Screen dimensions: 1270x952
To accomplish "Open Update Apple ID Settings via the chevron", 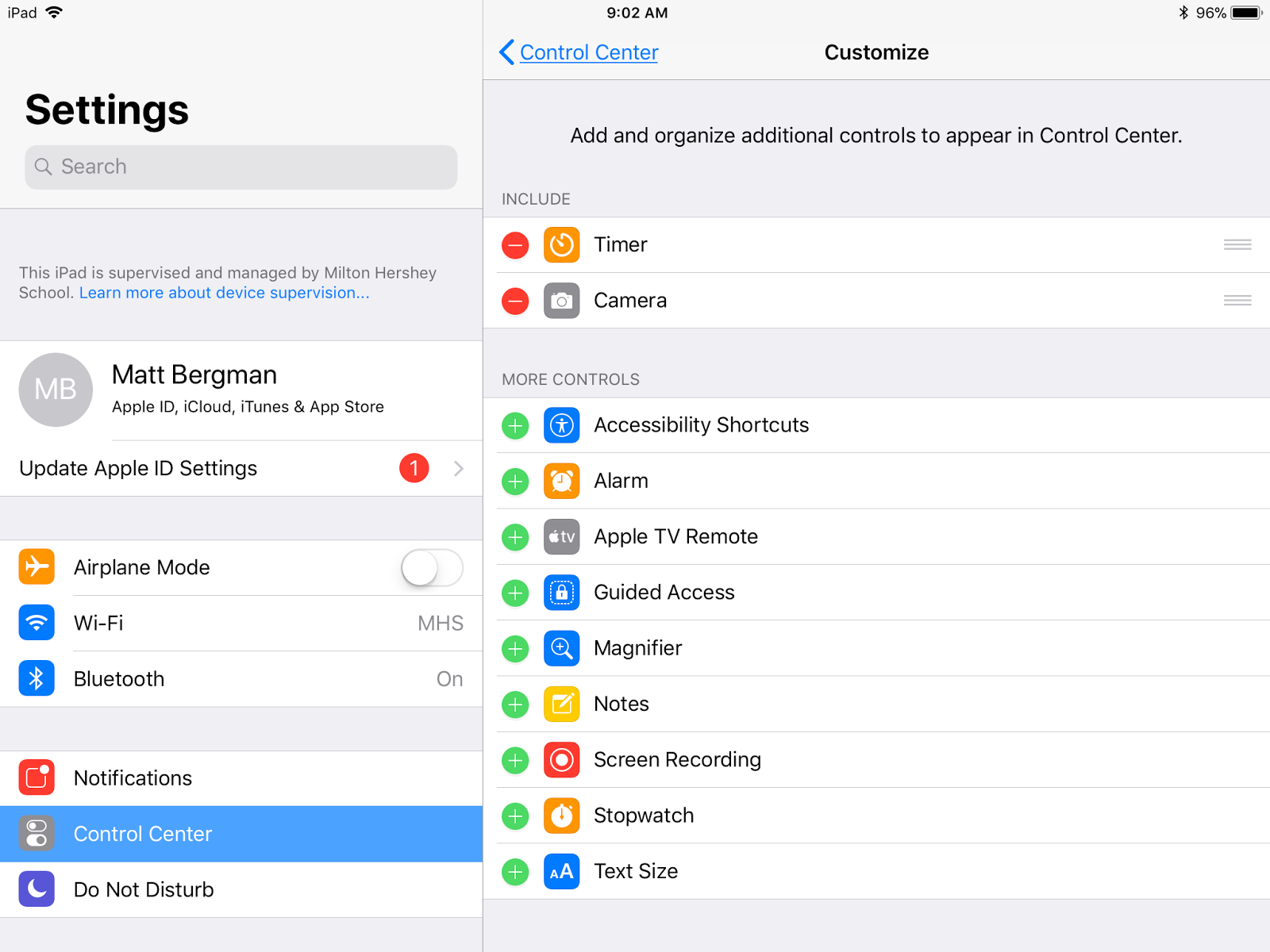I will [459, 468].
